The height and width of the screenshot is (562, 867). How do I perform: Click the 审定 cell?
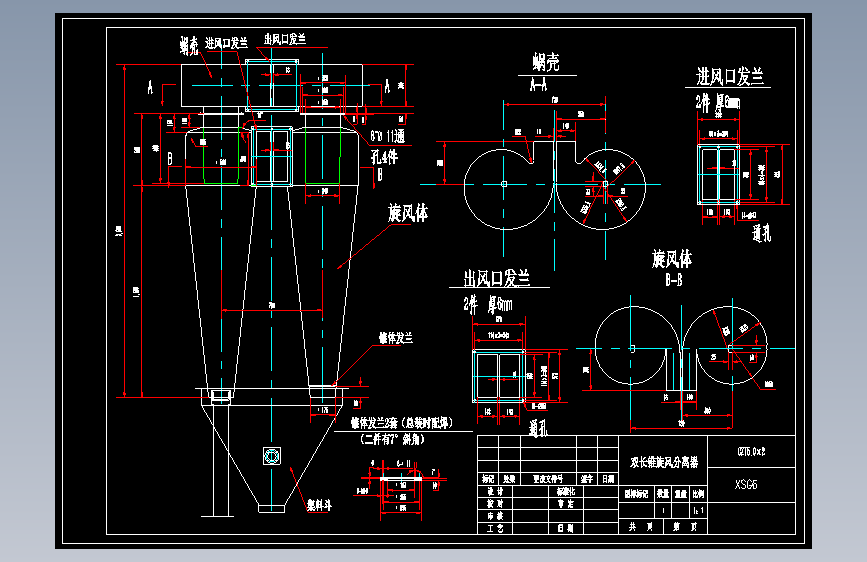566,503
